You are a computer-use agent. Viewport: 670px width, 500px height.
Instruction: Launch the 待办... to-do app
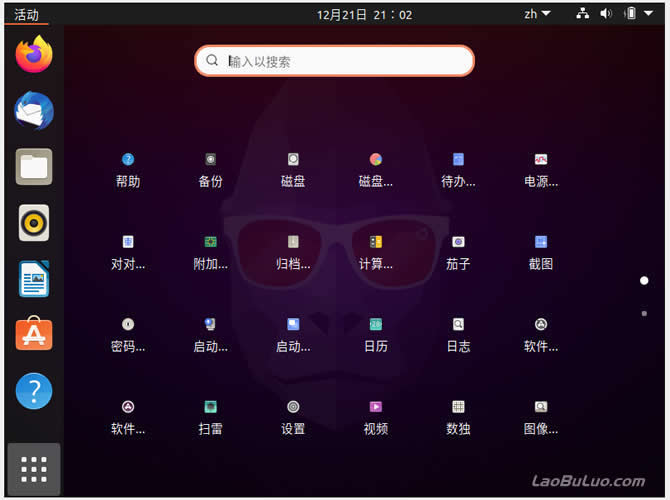pos(458,171)
